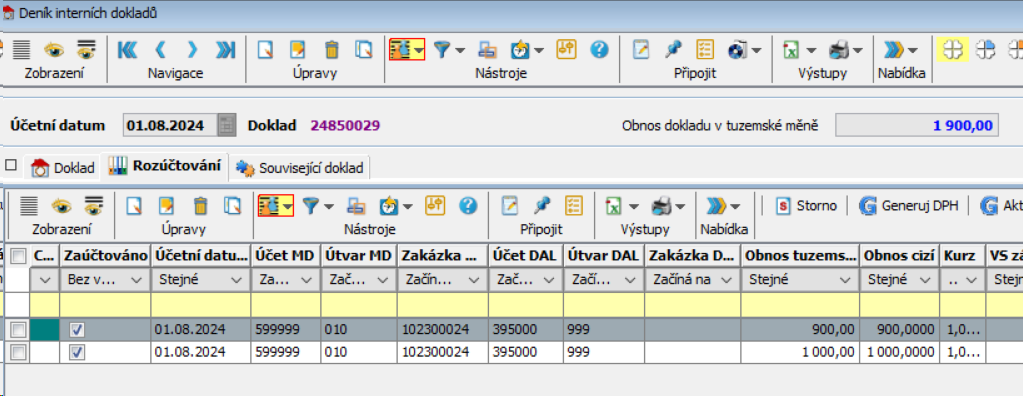Select the Rozúčtování tab
This screenshot has height=396, width=1023.
coord(164,166)
